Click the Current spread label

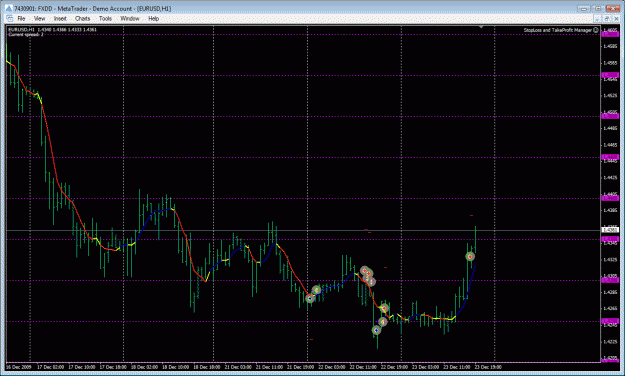26,35
